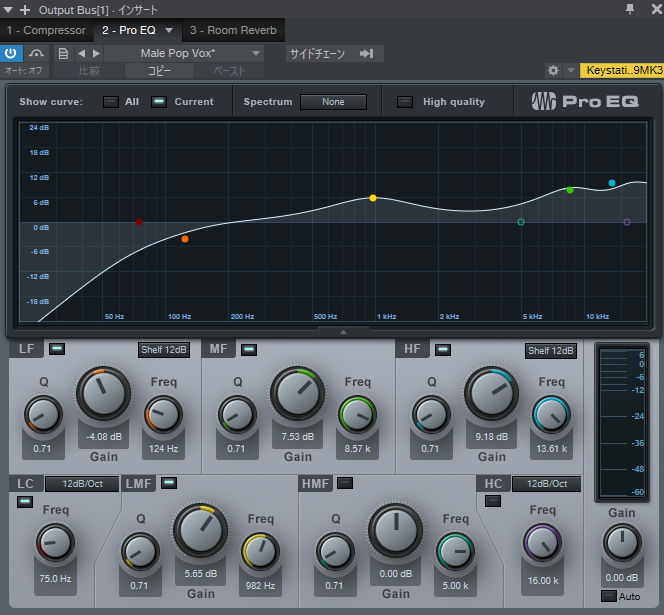Image resolution: width=664 pixels, height=615 pixels.
Task: Click the LC Freq knob
Action: point(55,543)
